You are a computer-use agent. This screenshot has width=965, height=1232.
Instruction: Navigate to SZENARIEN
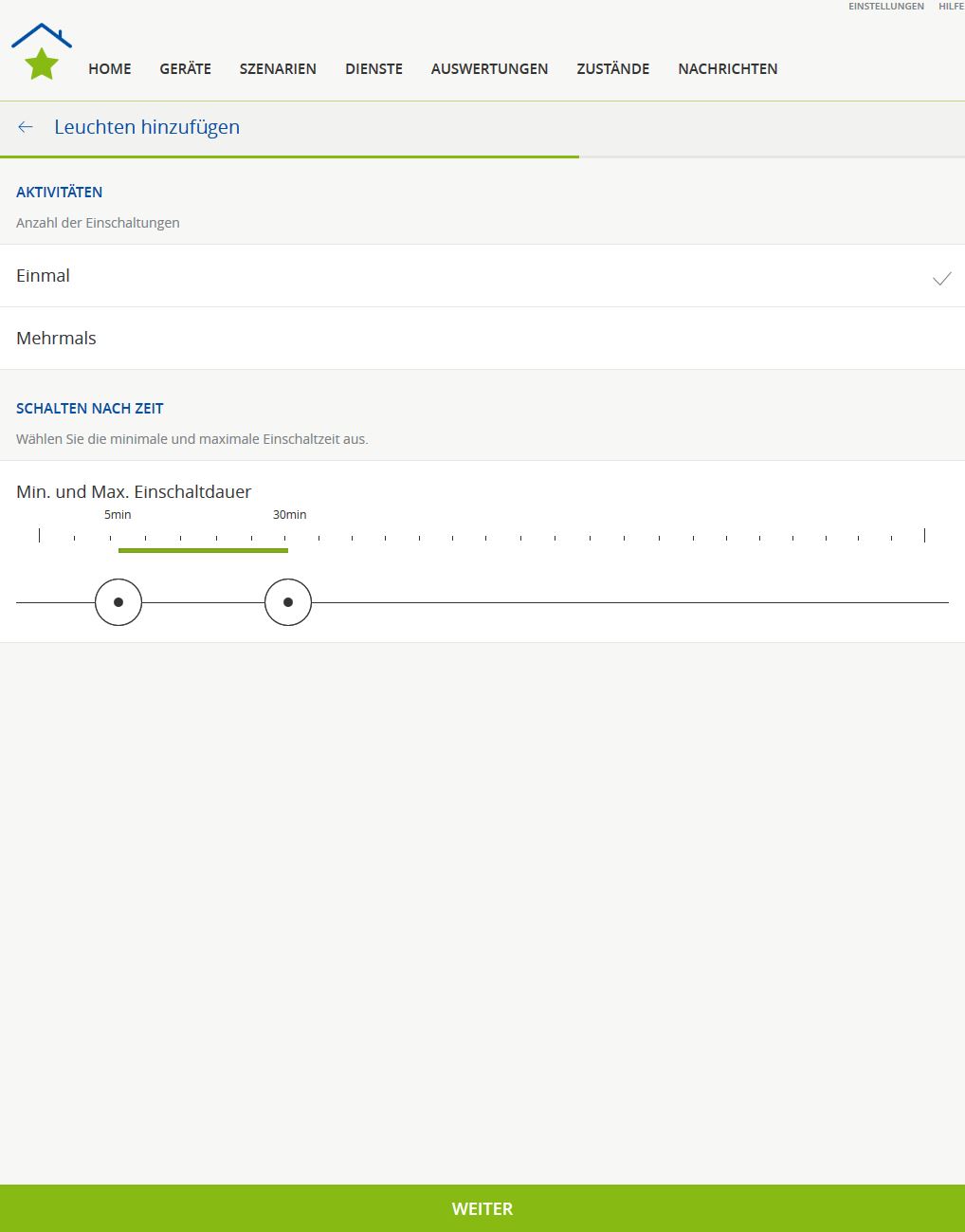pos(278,69)
